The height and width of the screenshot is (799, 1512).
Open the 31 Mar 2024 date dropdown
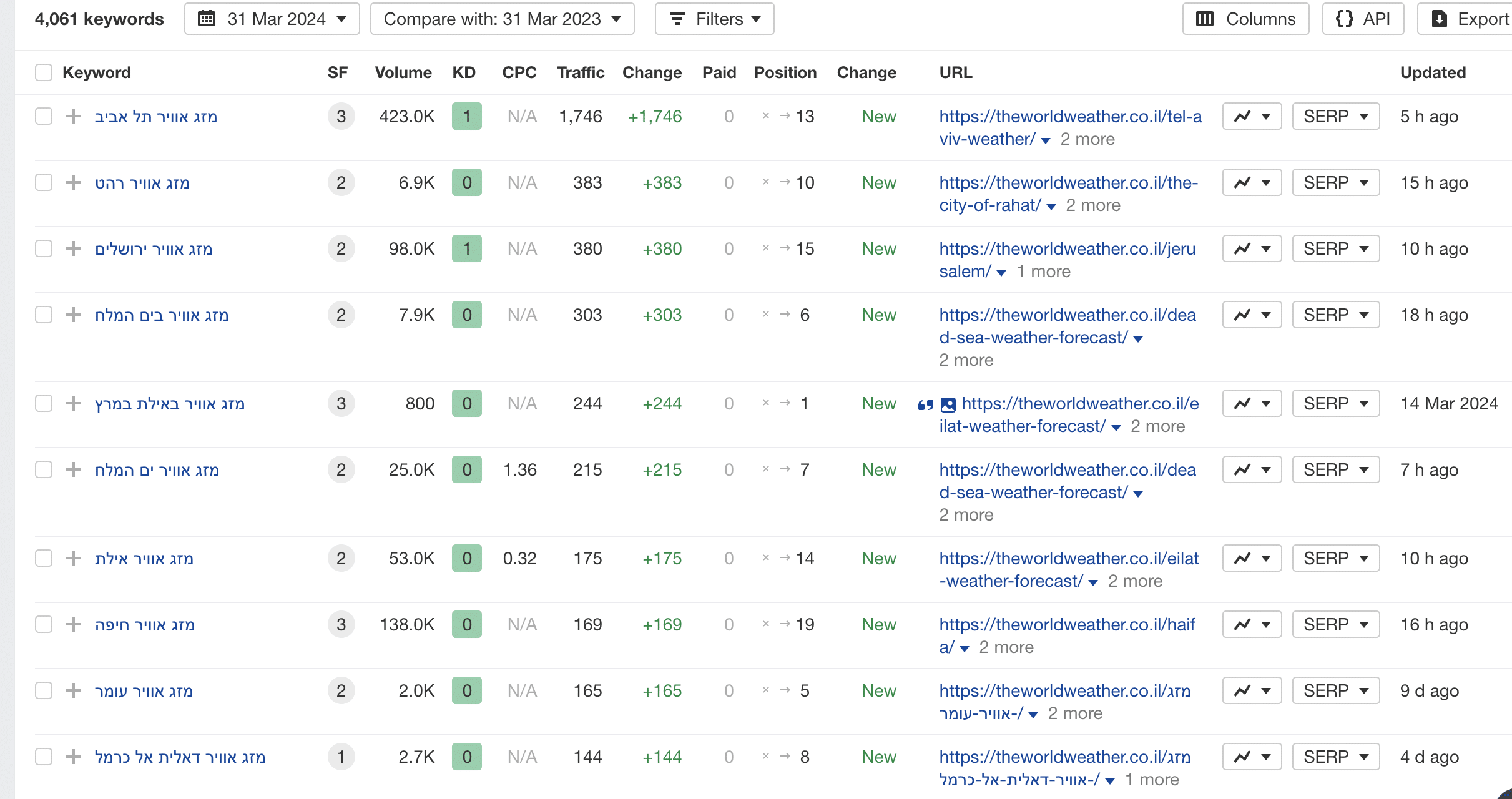tap(272, 19)
